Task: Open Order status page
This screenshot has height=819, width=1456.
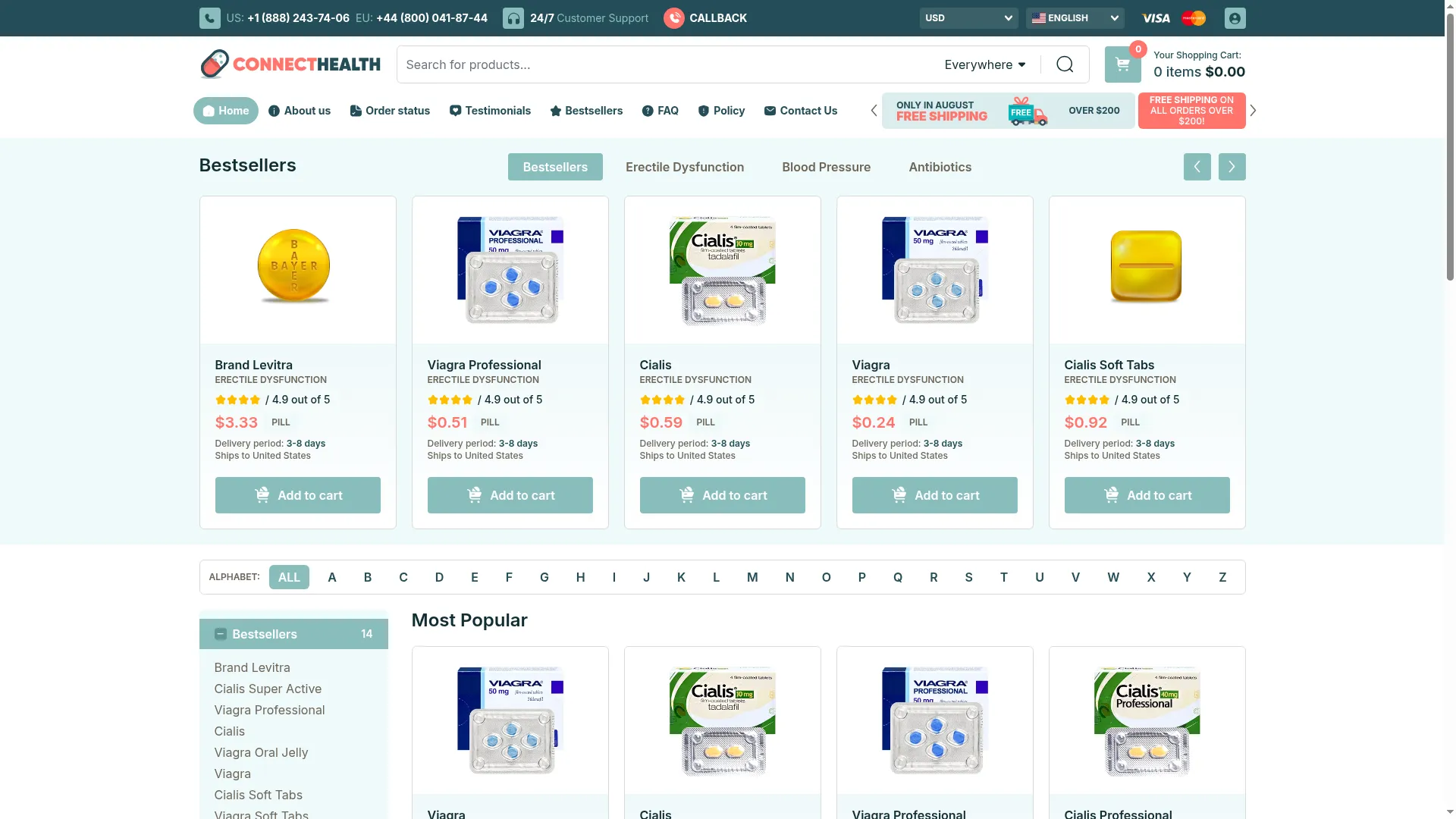Action: [x=390, y=111]
